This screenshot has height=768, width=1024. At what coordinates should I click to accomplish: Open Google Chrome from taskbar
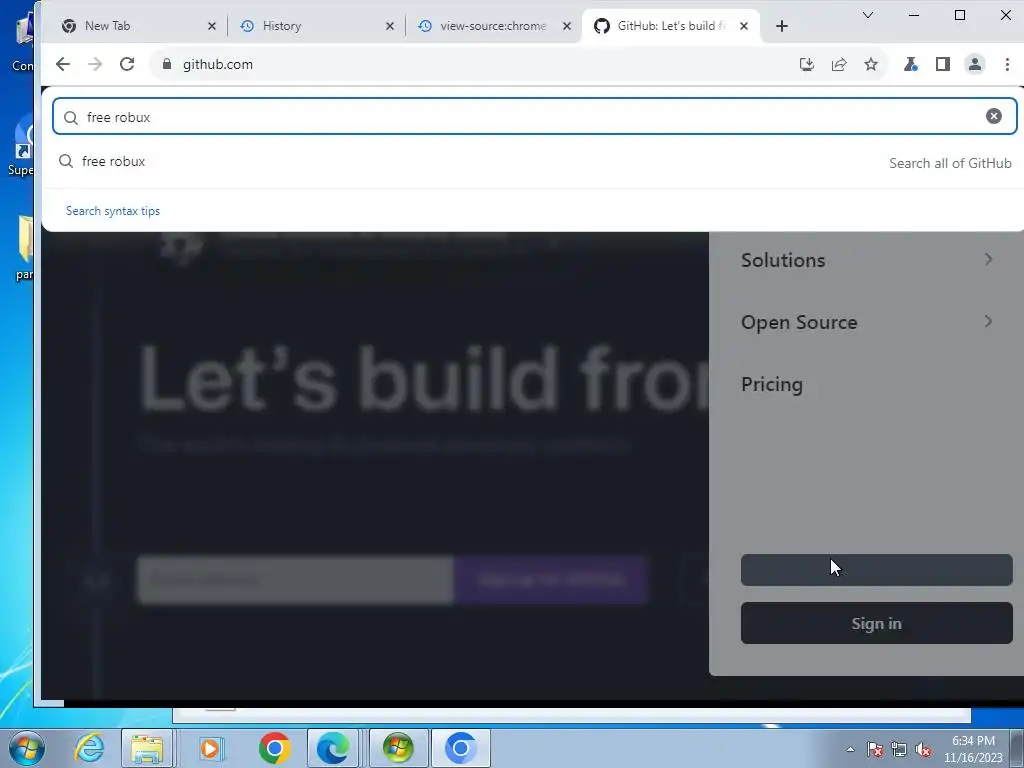point(275,748)
